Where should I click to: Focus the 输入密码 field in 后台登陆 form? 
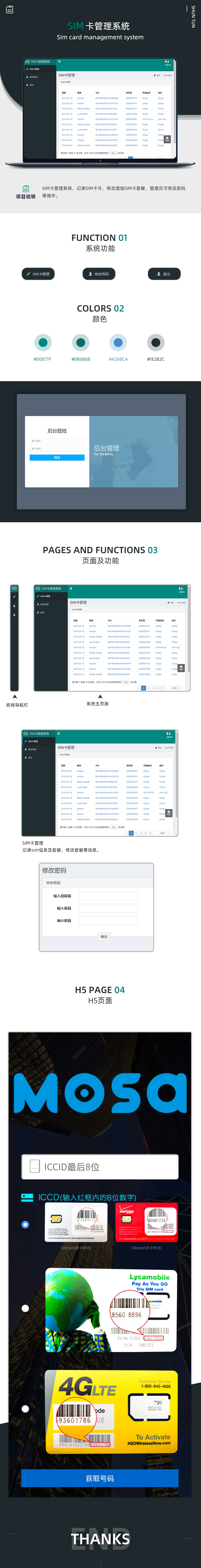[x=57, y=449]
